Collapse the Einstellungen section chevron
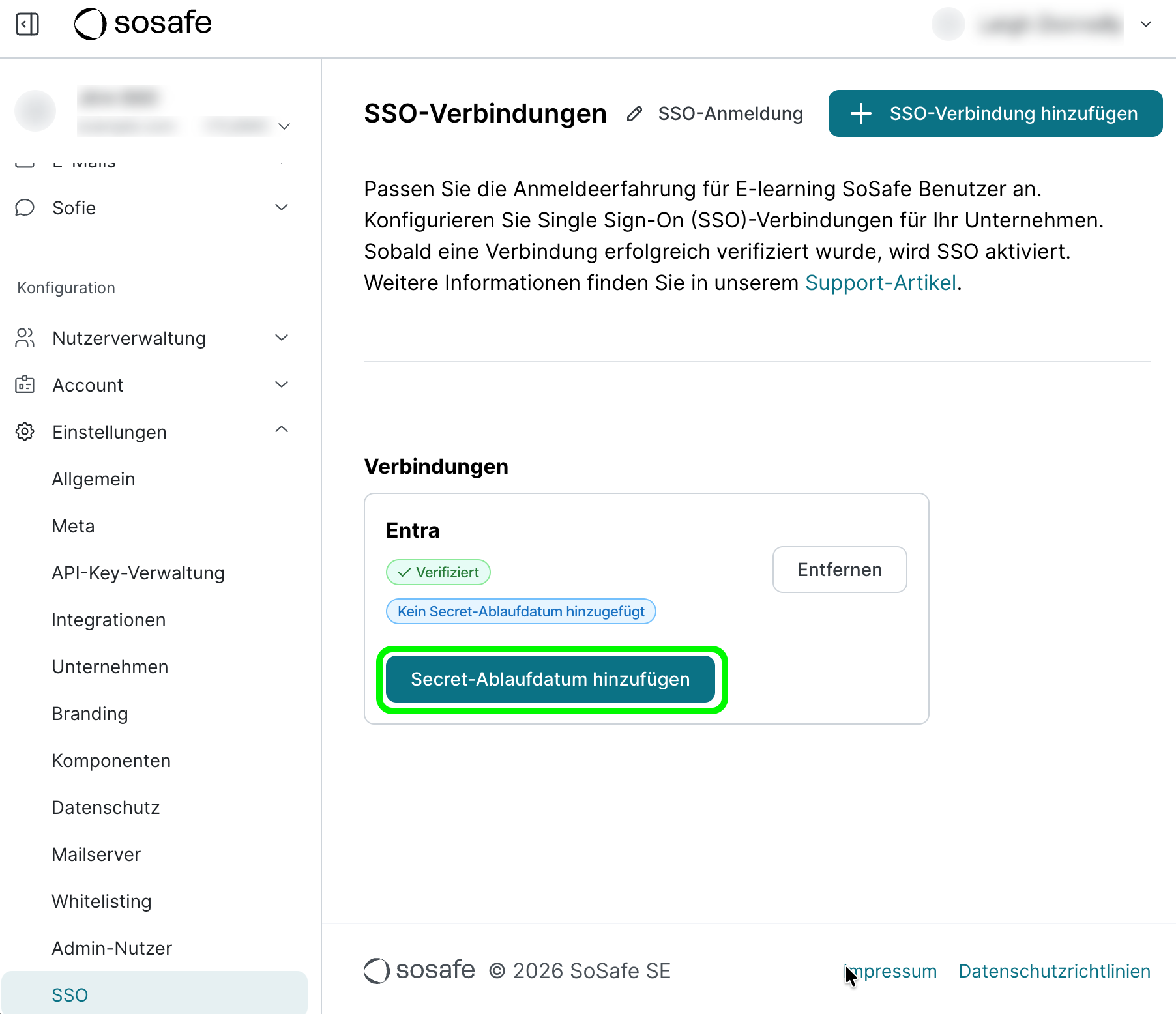The height and width of the screenshot is (1014, 1176). [x=282, y=430]
